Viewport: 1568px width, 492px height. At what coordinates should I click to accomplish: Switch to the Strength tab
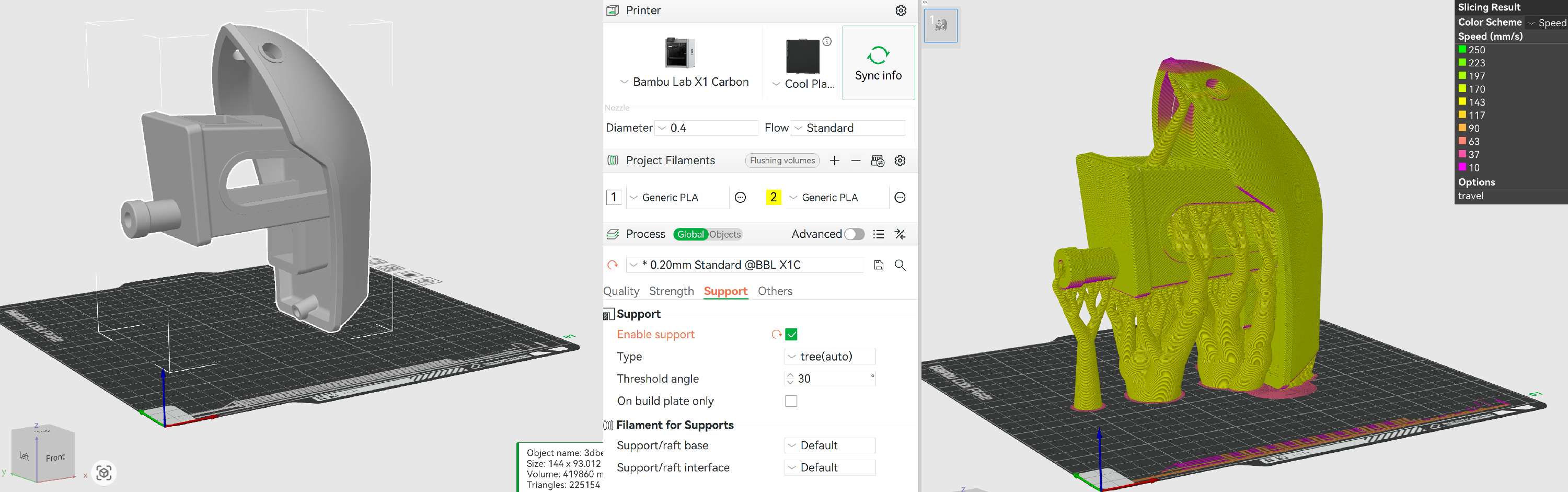[671, 291]
